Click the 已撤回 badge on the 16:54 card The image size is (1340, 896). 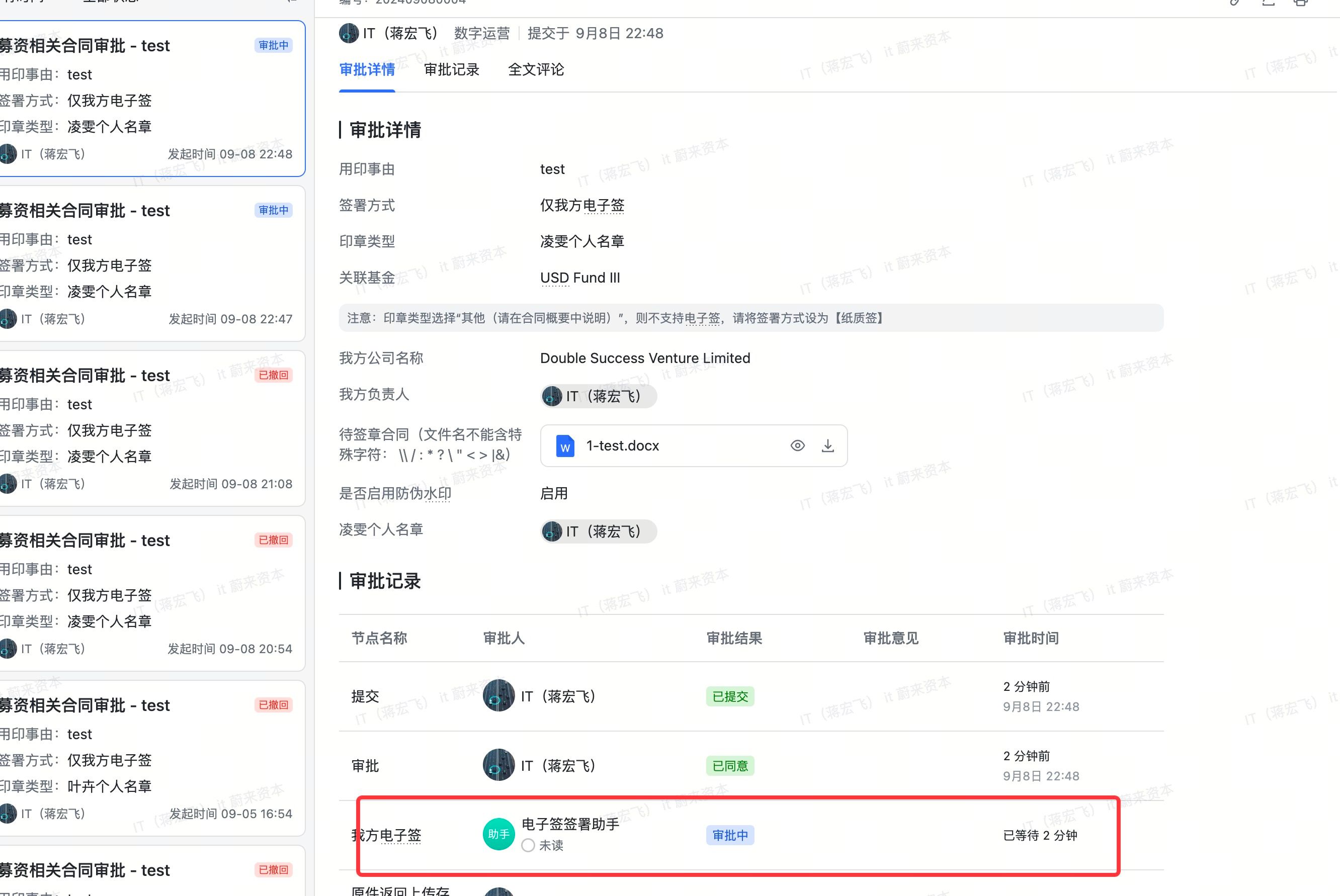pyautogui.click(x=274, y=704)
